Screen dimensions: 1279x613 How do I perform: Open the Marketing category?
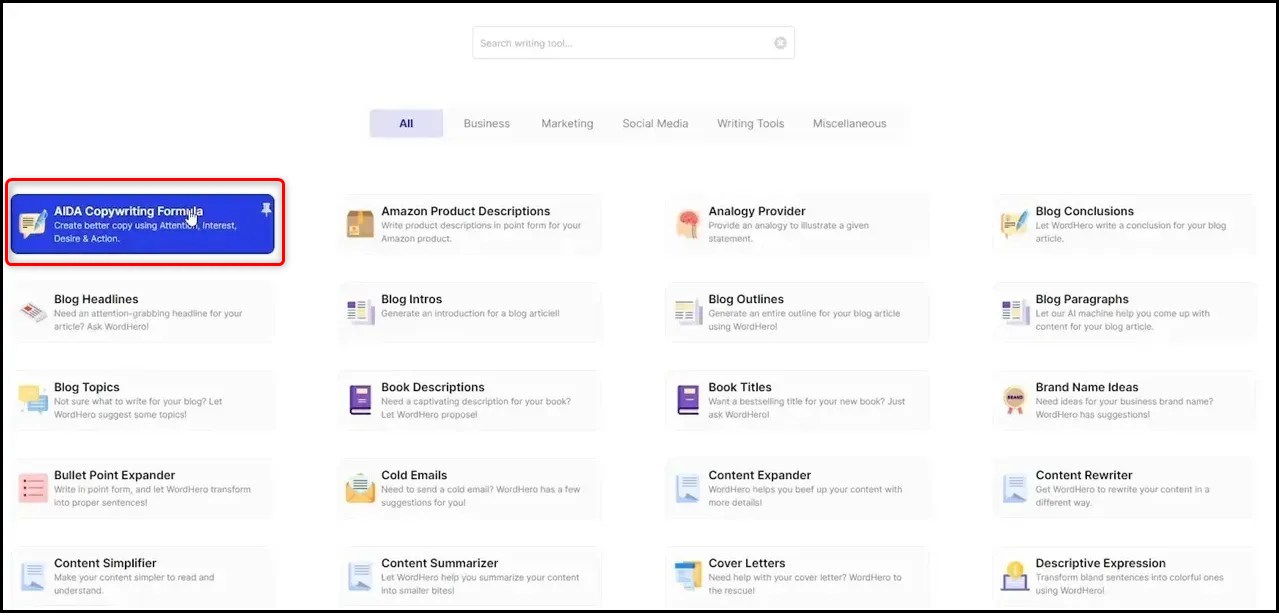coord(566,122)
